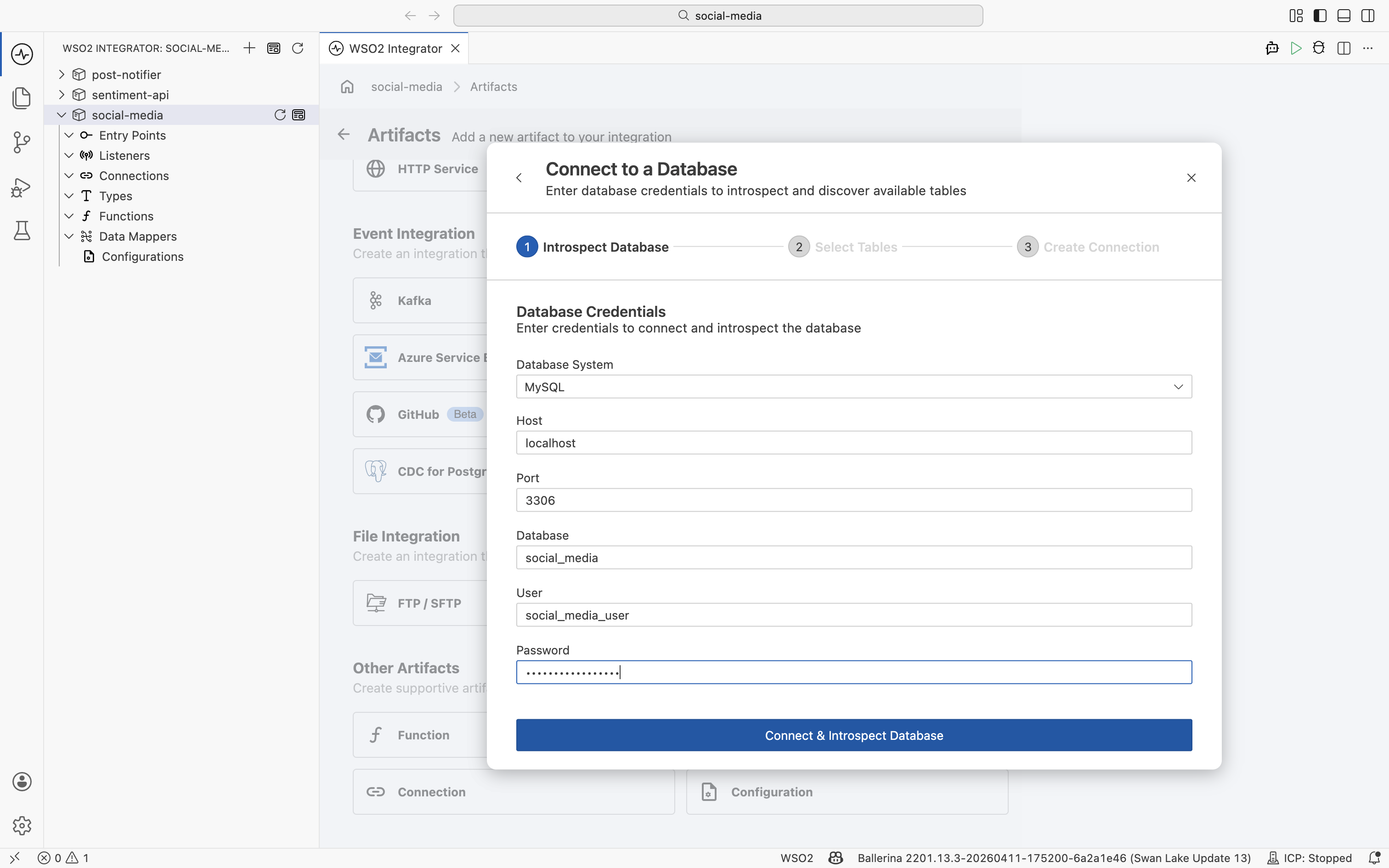Navigate forward with the title bar arrow

(435, 16)
